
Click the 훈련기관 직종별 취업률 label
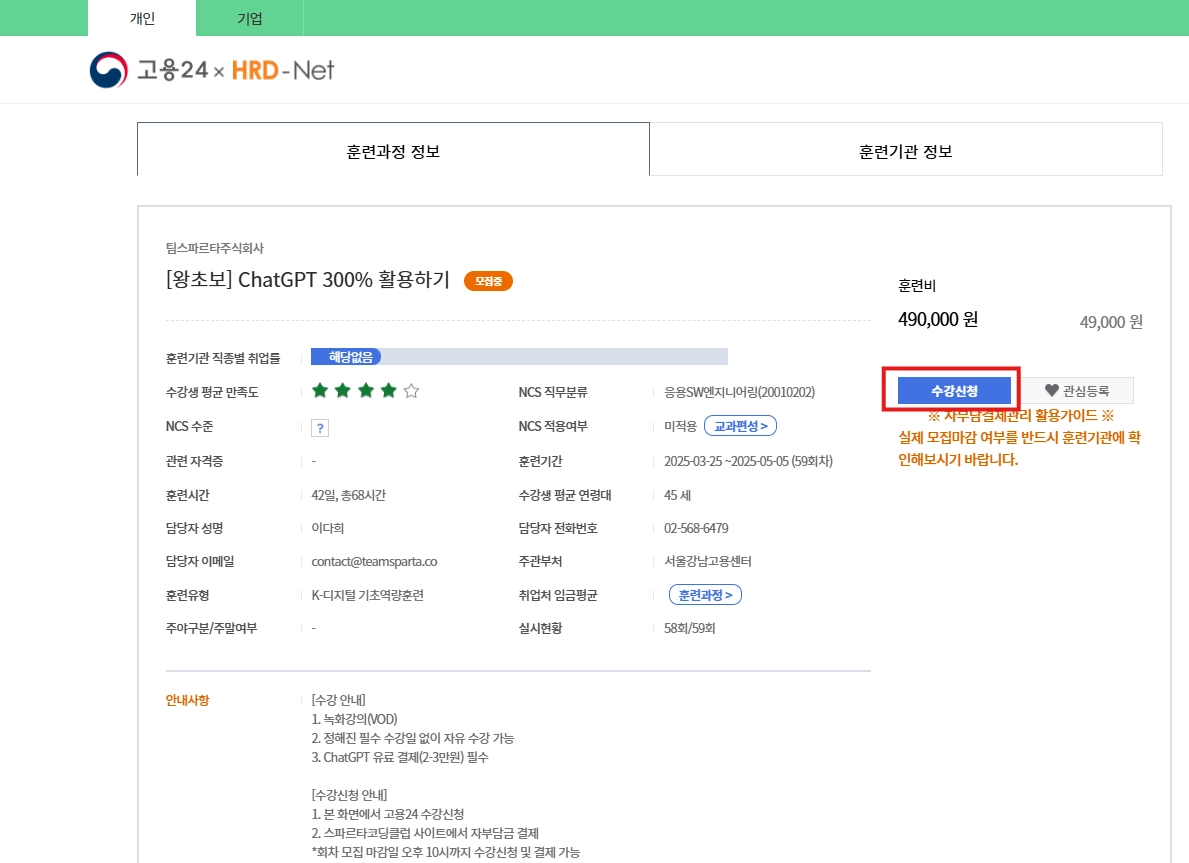click(223, 358)
